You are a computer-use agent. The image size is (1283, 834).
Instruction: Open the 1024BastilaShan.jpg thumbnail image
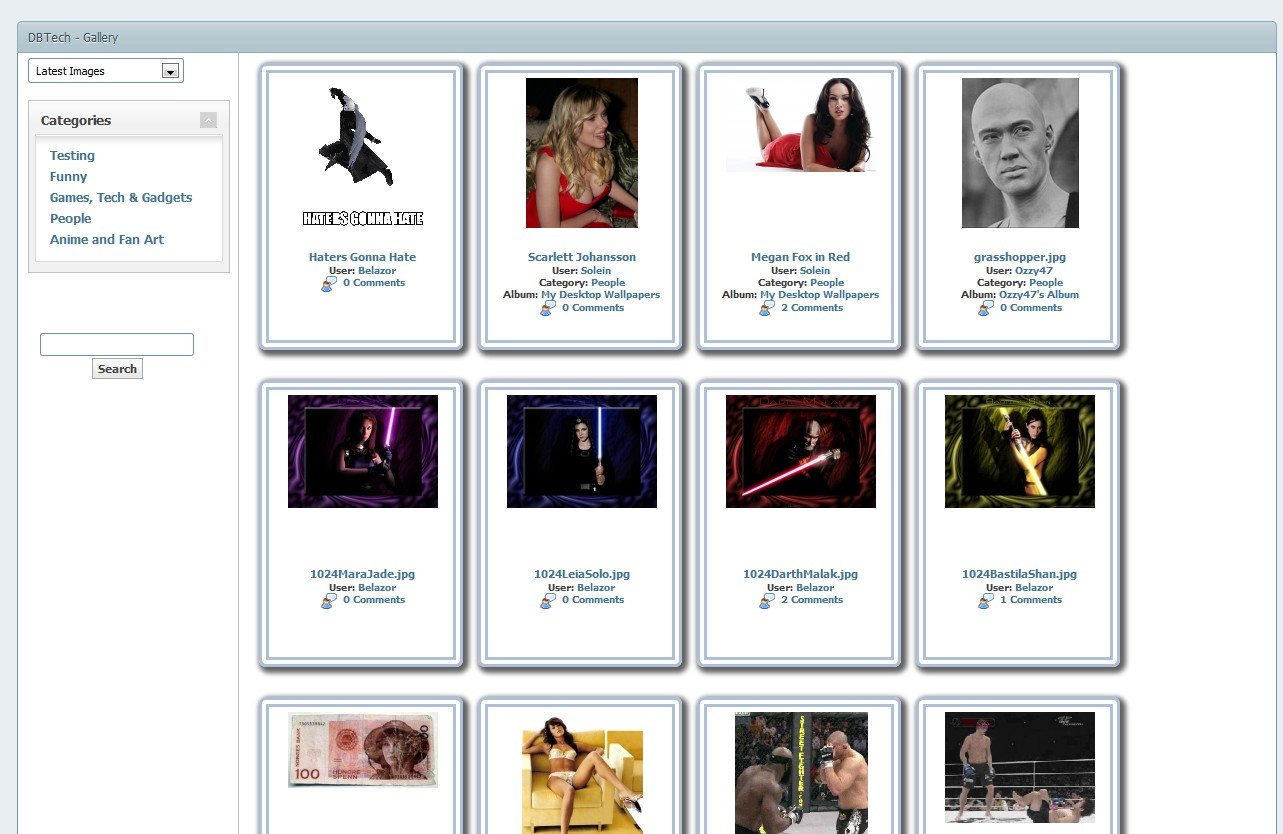[x=1019, y=451]
